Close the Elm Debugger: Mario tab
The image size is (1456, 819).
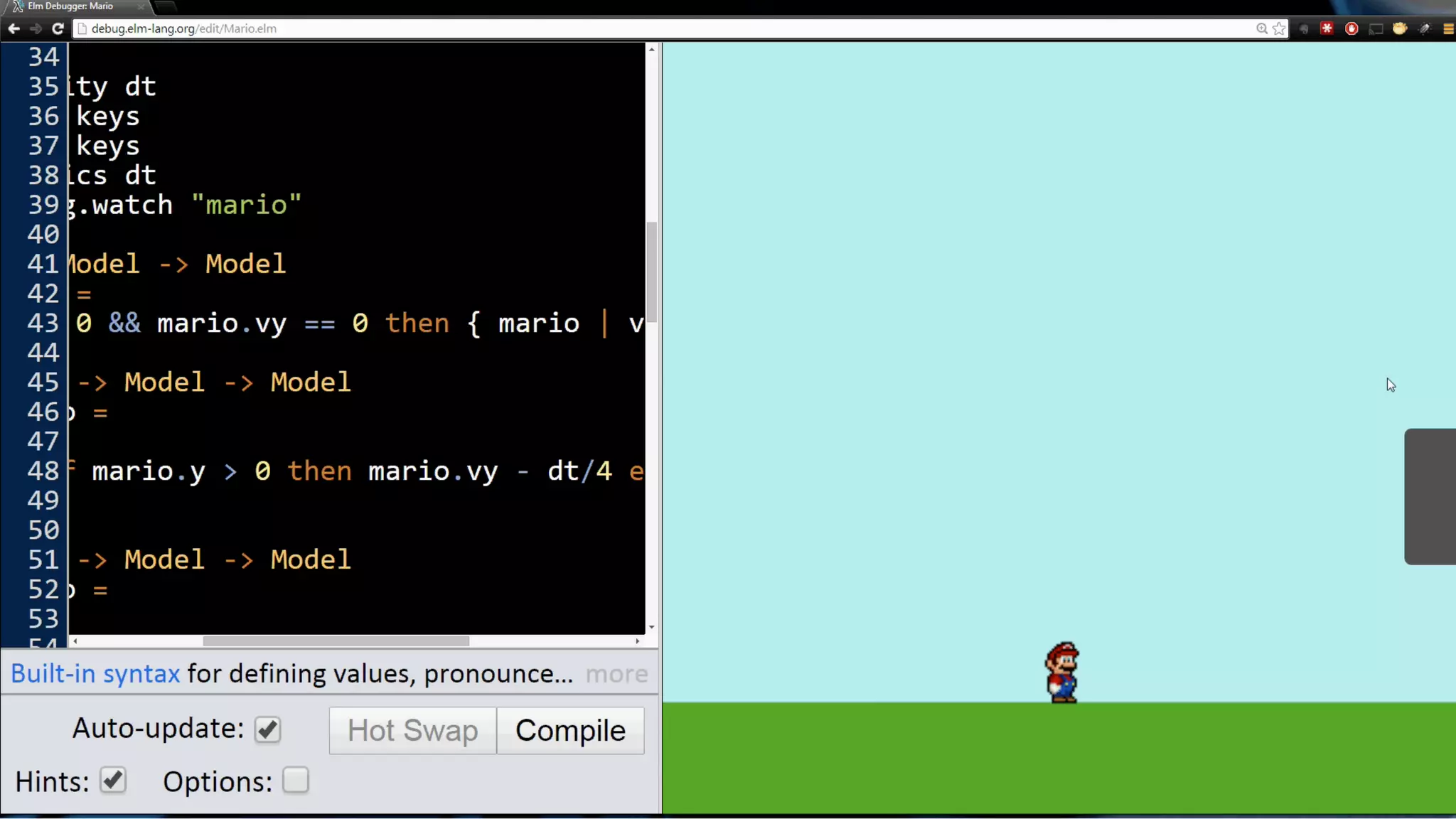point(140,6)
